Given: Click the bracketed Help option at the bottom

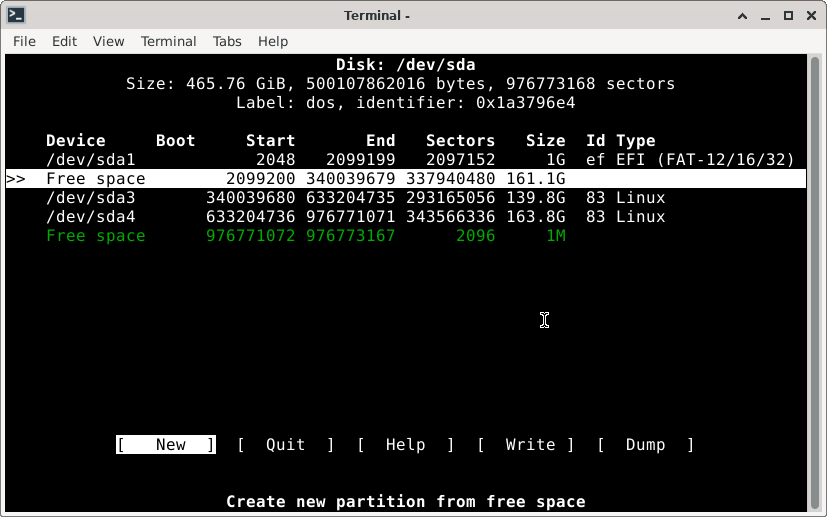Looking at the screenshot, I should click(x=405, y=445).
